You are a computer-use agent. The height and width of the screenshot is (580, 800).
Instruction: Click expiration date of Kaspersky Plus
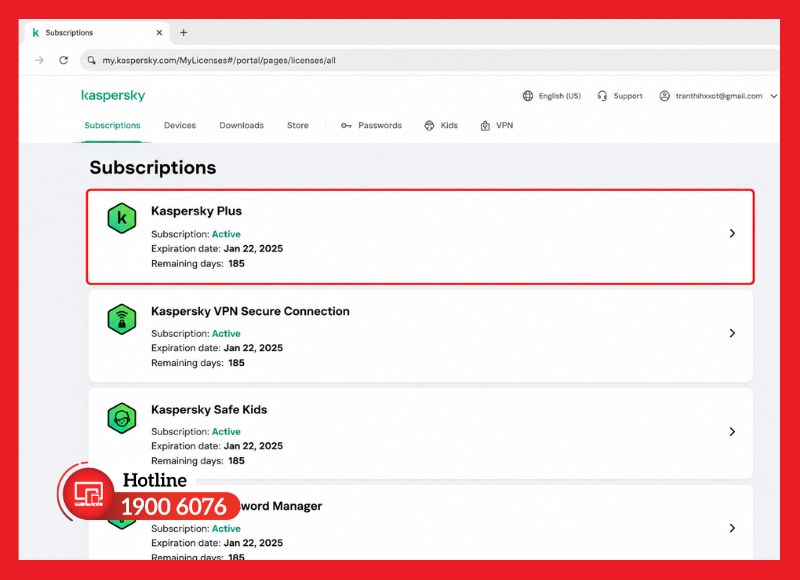253,248
